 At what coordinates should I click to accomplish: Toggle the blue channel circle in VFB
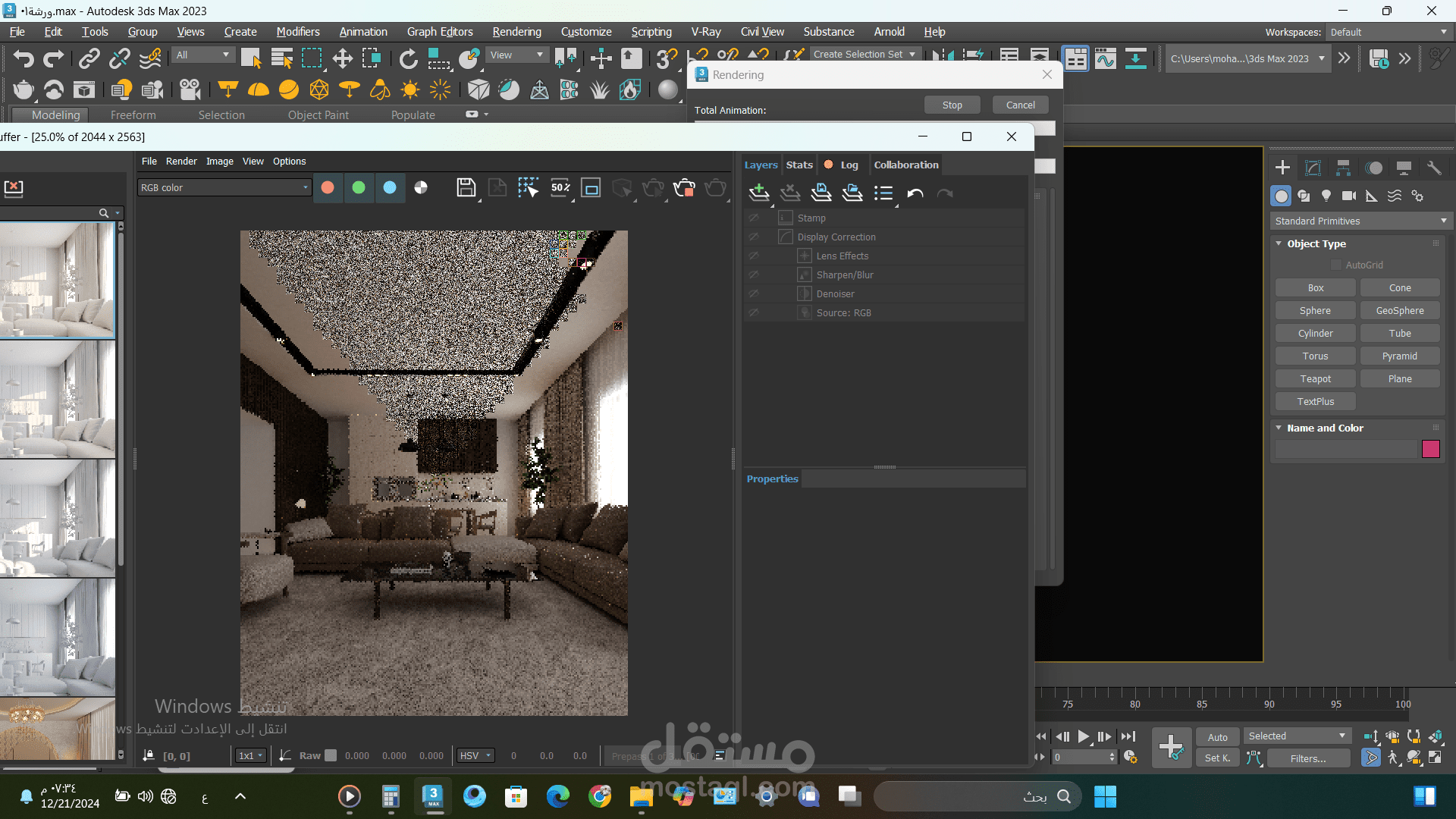pyautogui.click(x=390, y=187)
